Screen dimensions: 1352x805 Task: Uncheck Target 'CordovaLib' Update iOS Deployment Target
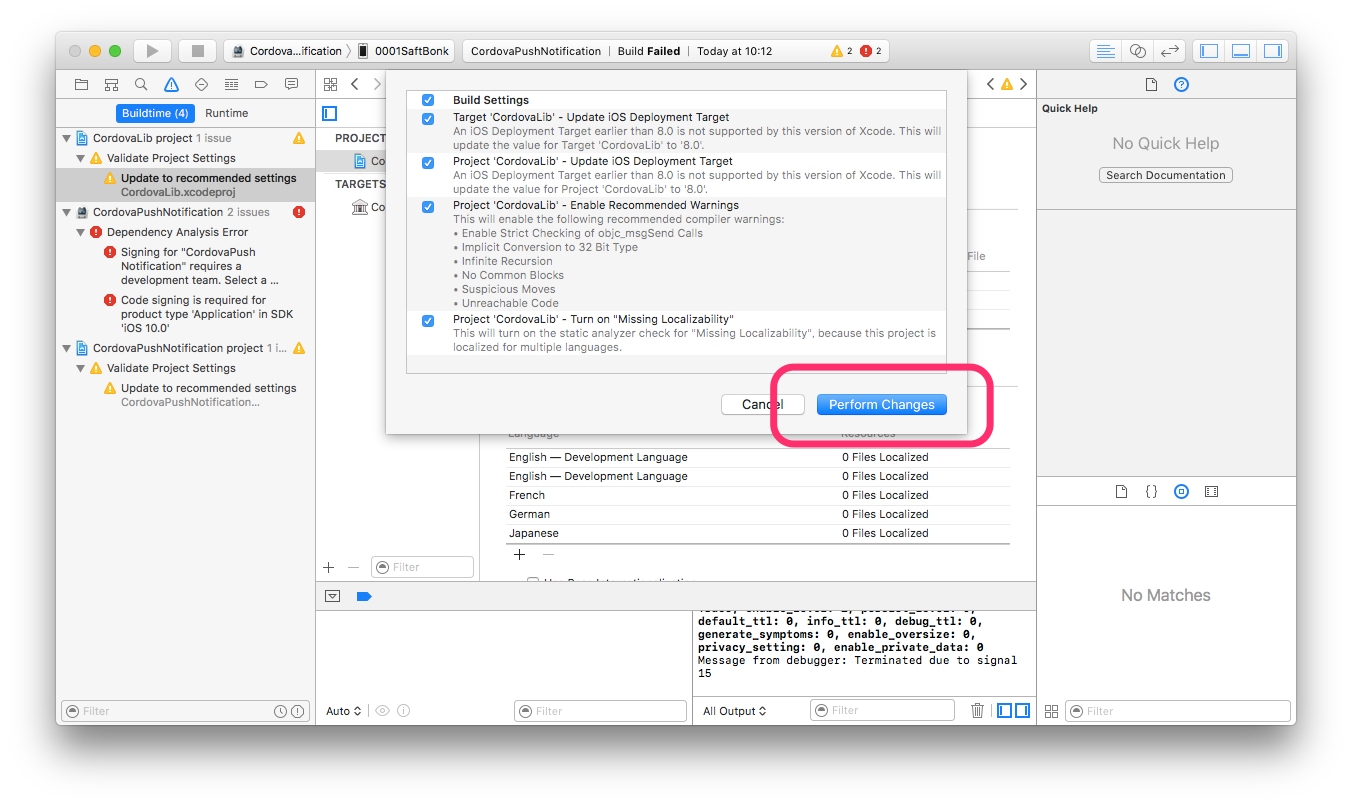(428, 119)
